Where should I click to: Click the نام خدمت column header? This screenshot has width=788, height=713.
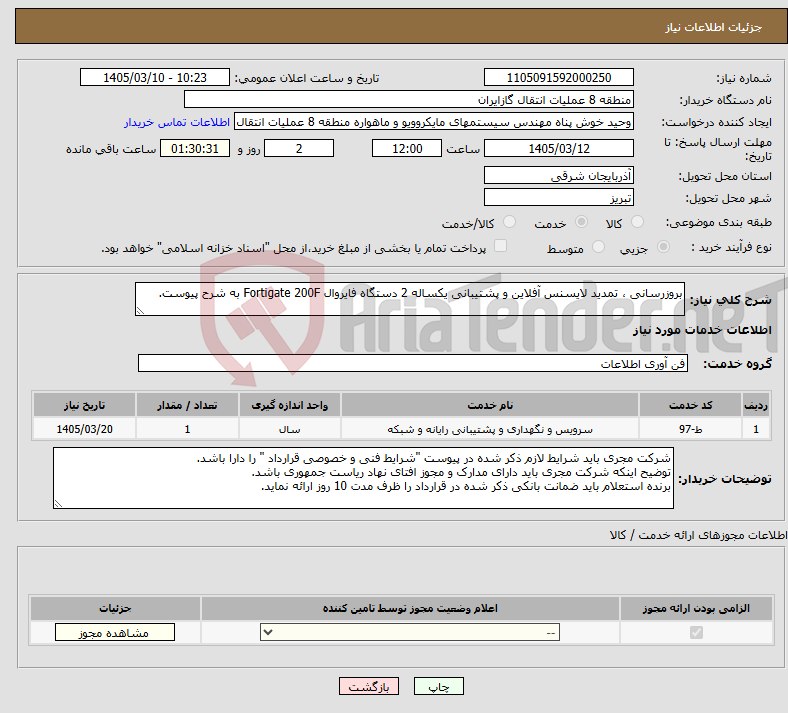490,405
